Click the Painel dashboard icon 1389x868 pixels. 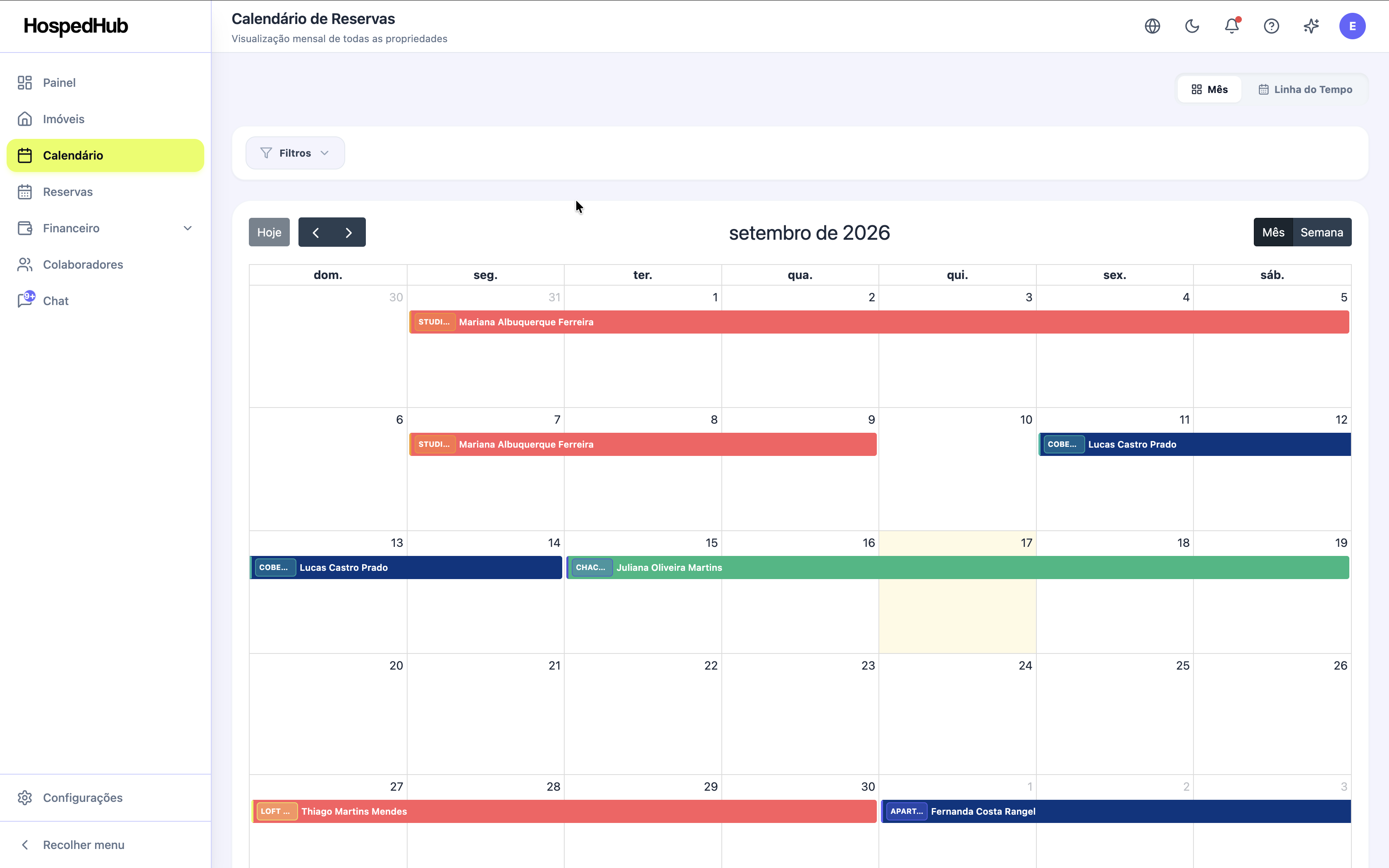click(x=25, y=83)
